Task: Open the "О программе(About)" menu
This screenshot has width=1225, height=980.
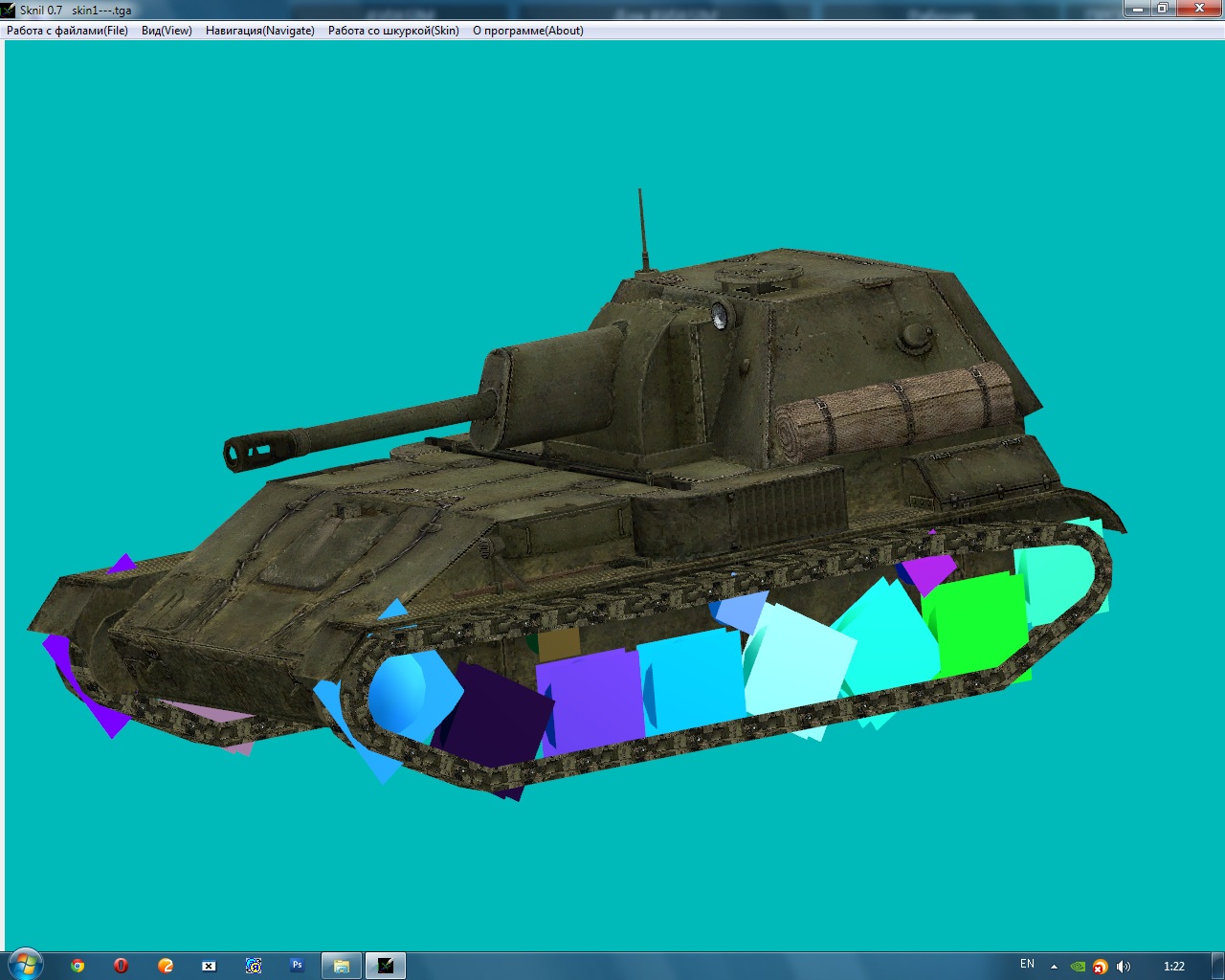Action: tap(528, 31)
